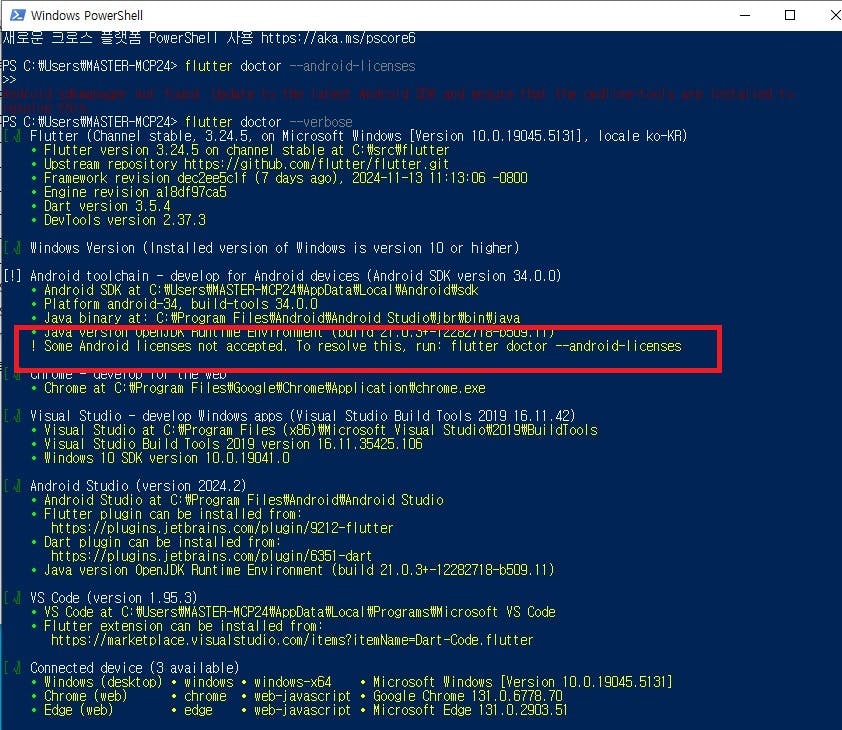Viewport: 842px width, 730px height.
Task: Click 'windows-x64' platform text
Action: [293, 681]
